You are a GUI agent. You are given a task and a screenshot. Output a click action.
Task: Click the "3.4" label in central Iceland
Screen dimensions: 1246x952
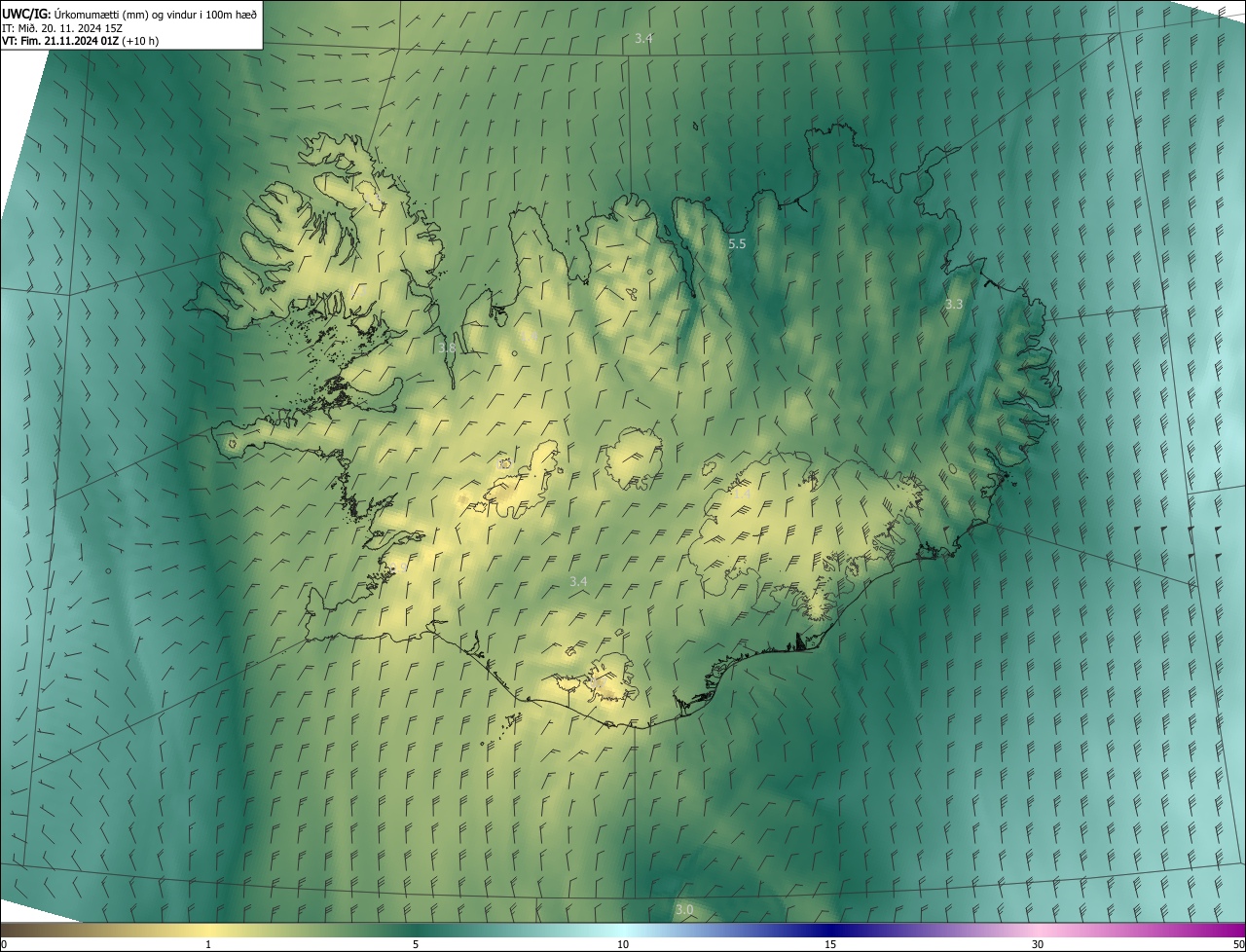click(578, 581)
